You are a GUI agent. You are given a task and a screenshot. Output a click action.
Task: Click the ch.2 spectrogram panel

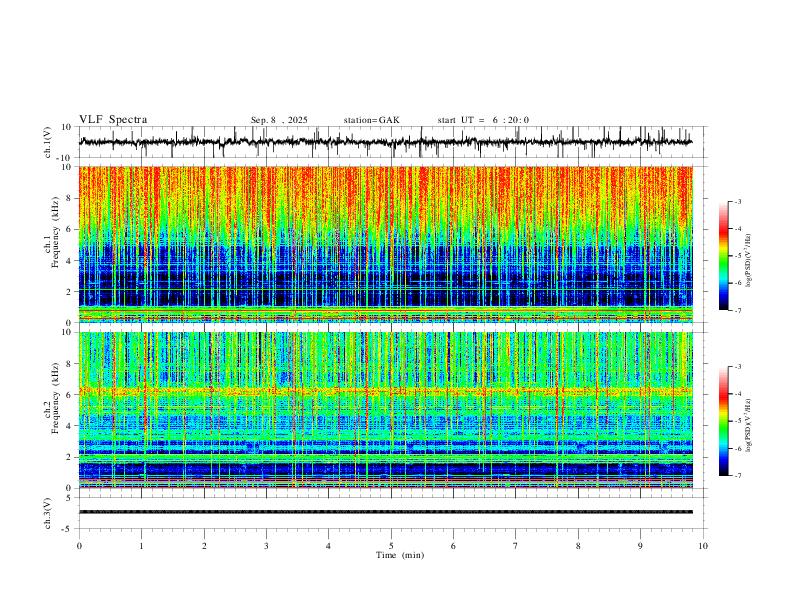point(385,410)
